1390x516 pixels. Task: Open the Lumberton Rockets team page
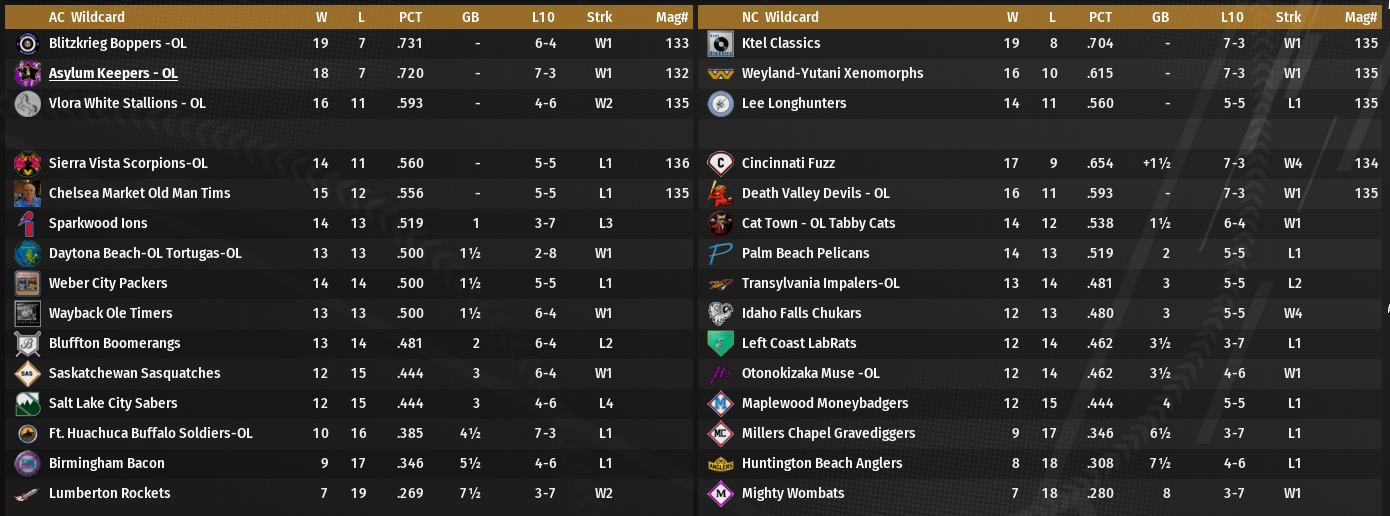109,493
